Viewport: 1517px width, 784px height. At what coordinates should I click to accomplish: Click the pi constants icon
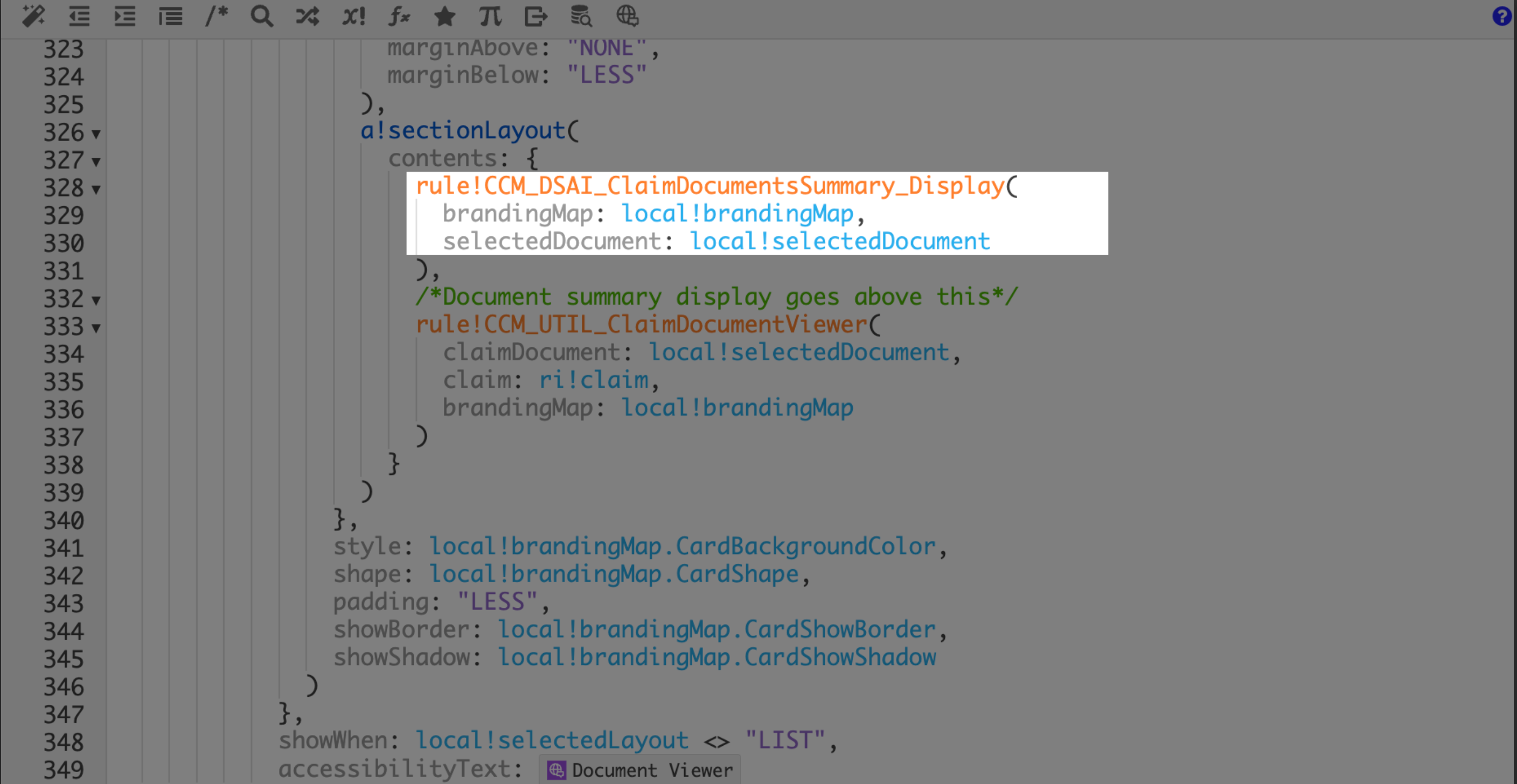[490, 16]
